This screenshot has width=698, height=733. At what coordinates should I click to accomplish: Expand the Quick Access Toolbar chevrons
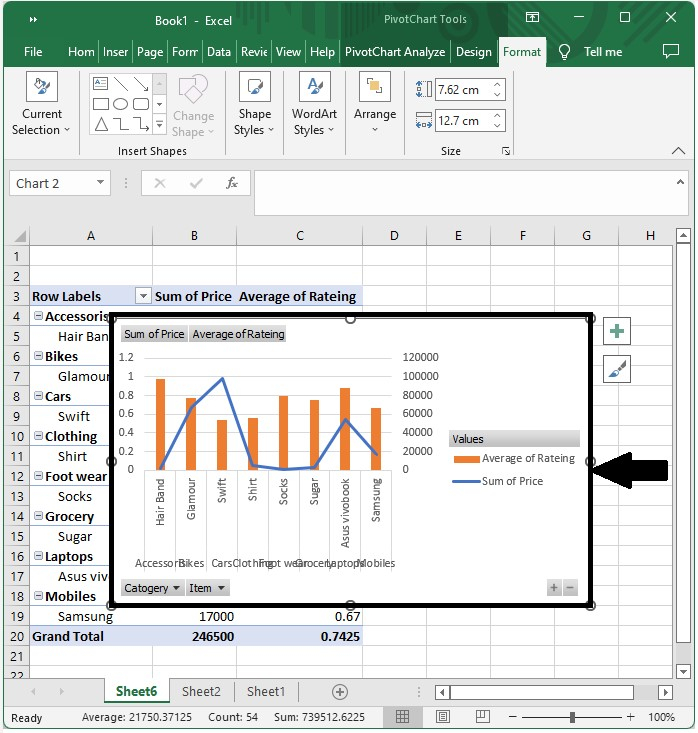pyautogui.click(x=33, y=20)
